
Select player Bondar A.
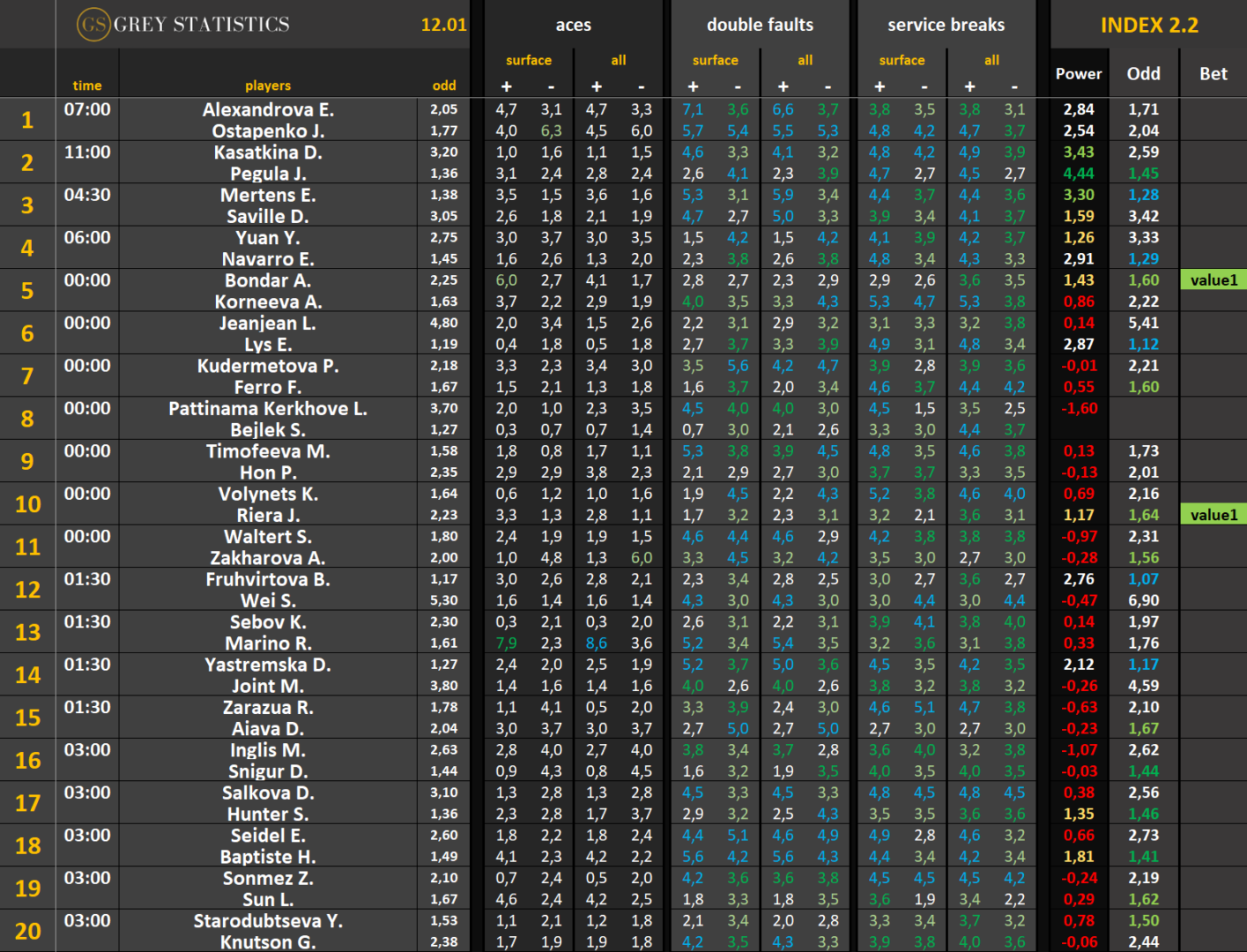click(x=268, y=280)
